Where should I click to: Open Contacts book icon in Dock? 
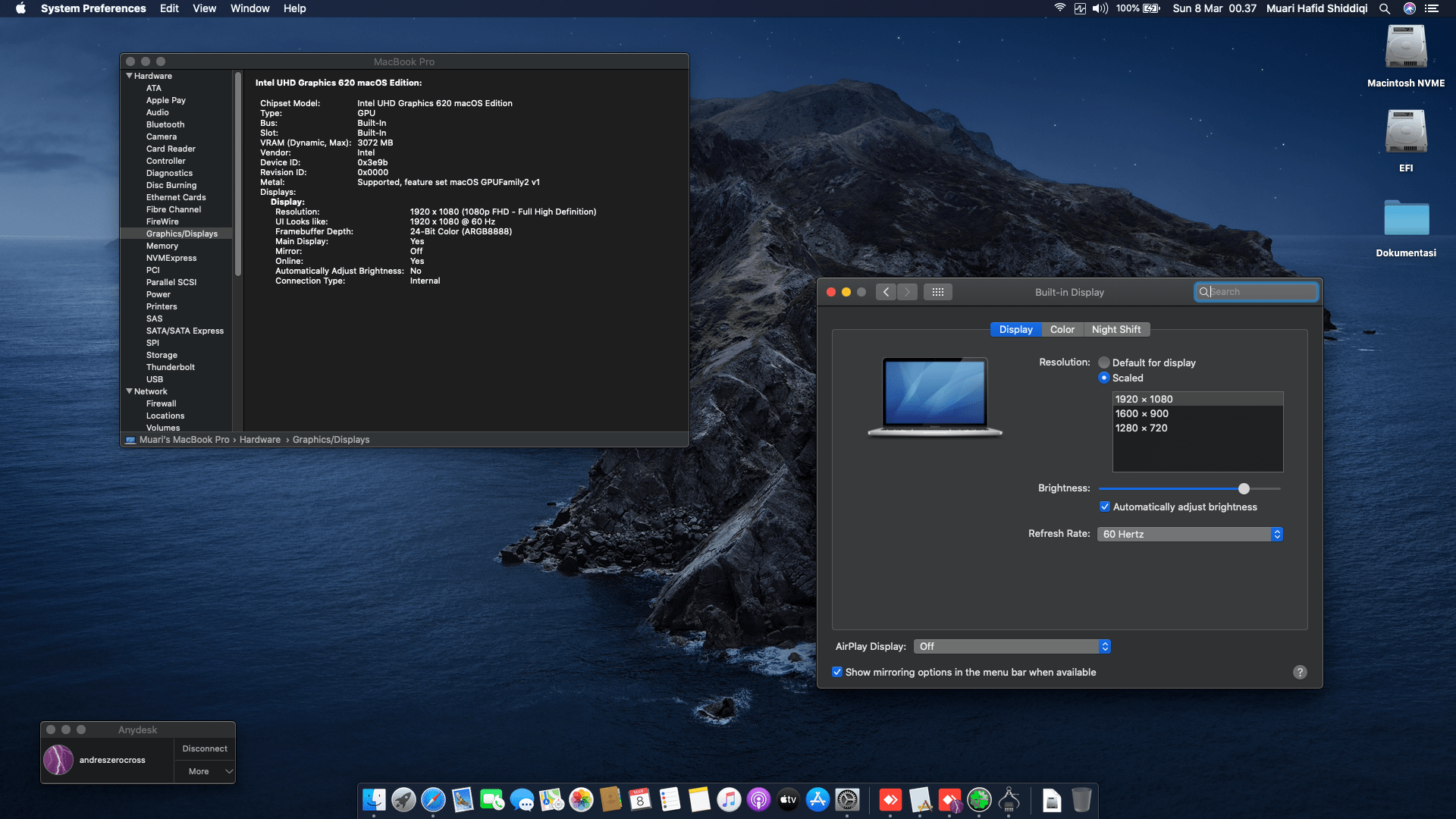tap(610, 799)
